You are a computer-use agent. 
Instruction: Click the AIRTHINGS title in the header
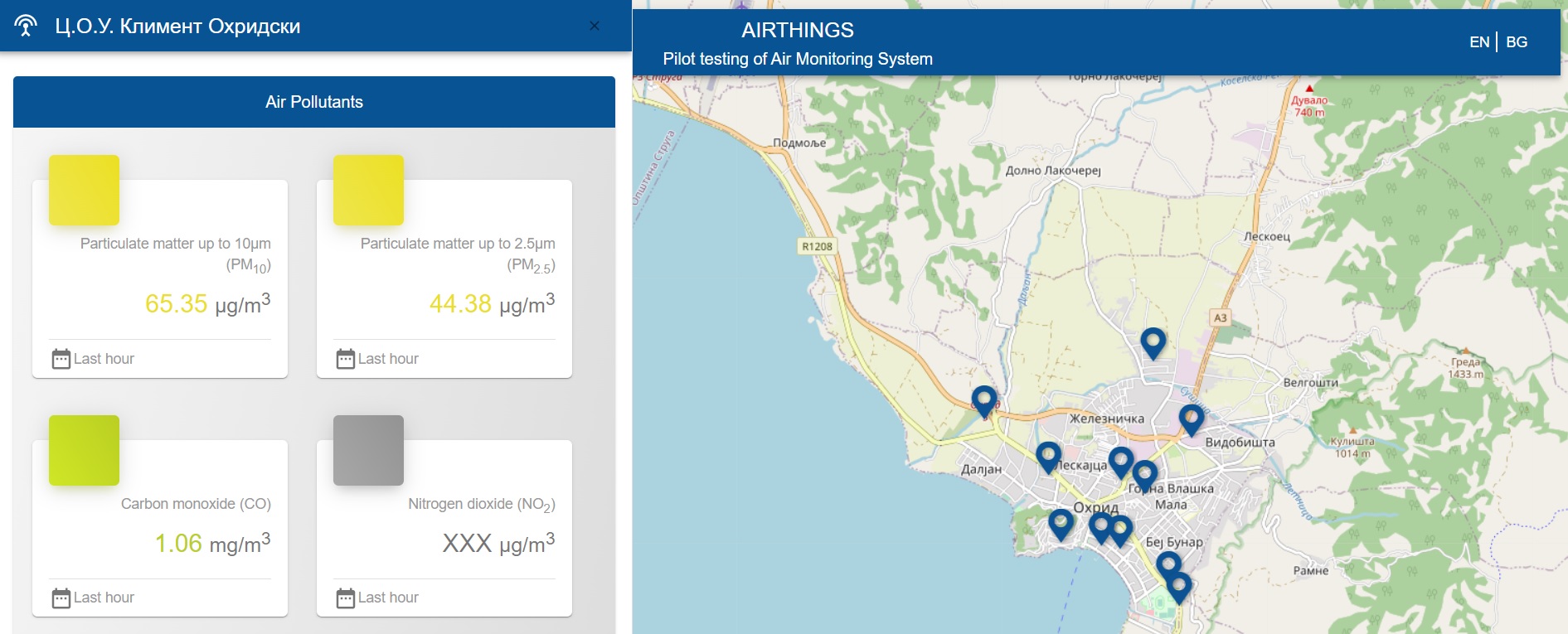pos(797,31)
